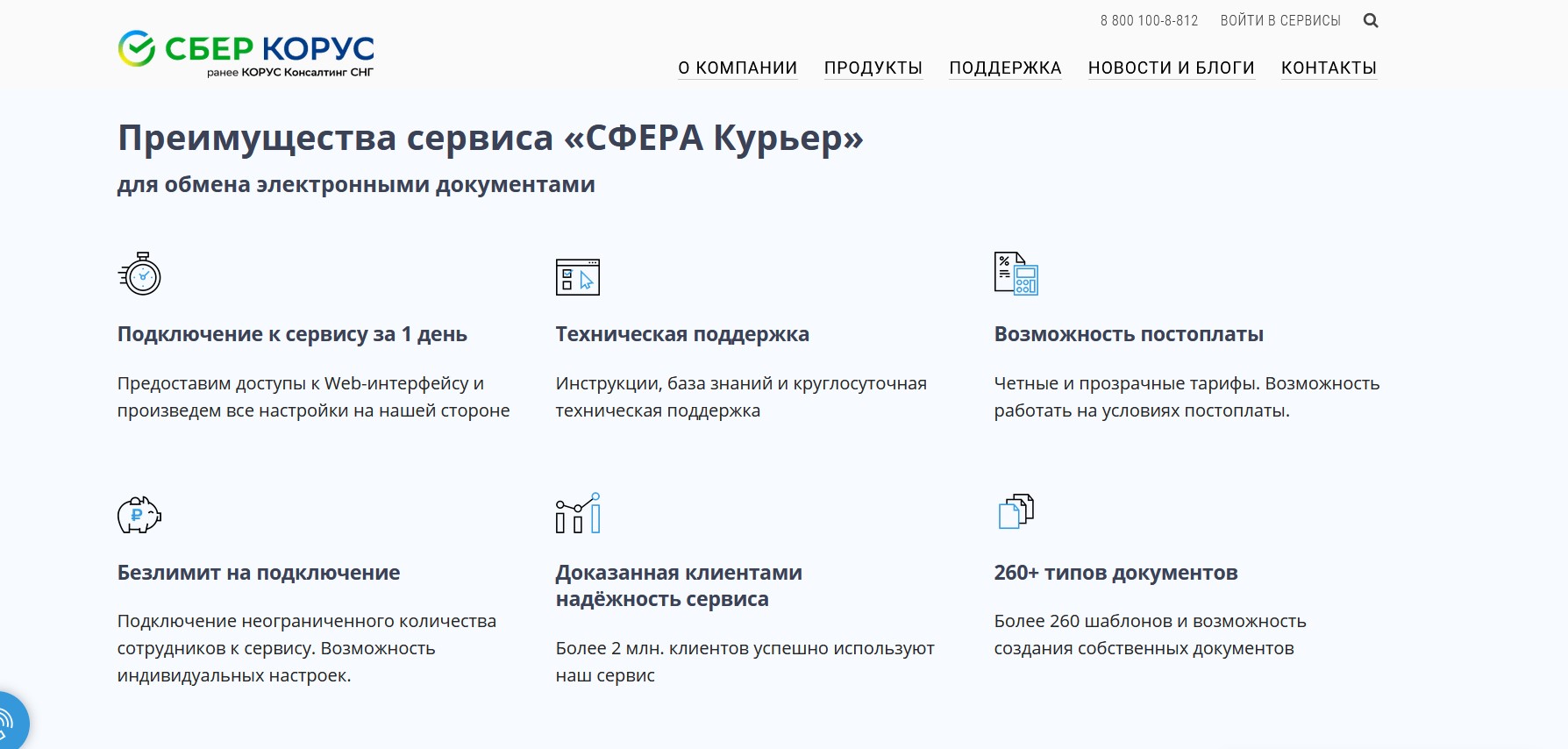Click subtitle для обмена электронными документами

(356, 185)
